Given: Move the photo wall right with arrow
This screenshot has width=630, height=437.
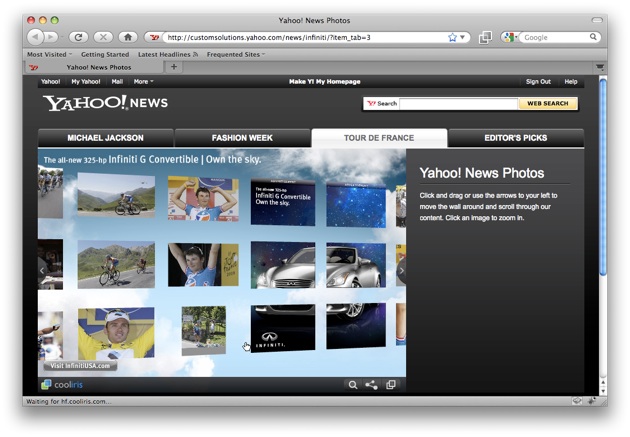Looking at the screenshot, I should coord(401,271).
